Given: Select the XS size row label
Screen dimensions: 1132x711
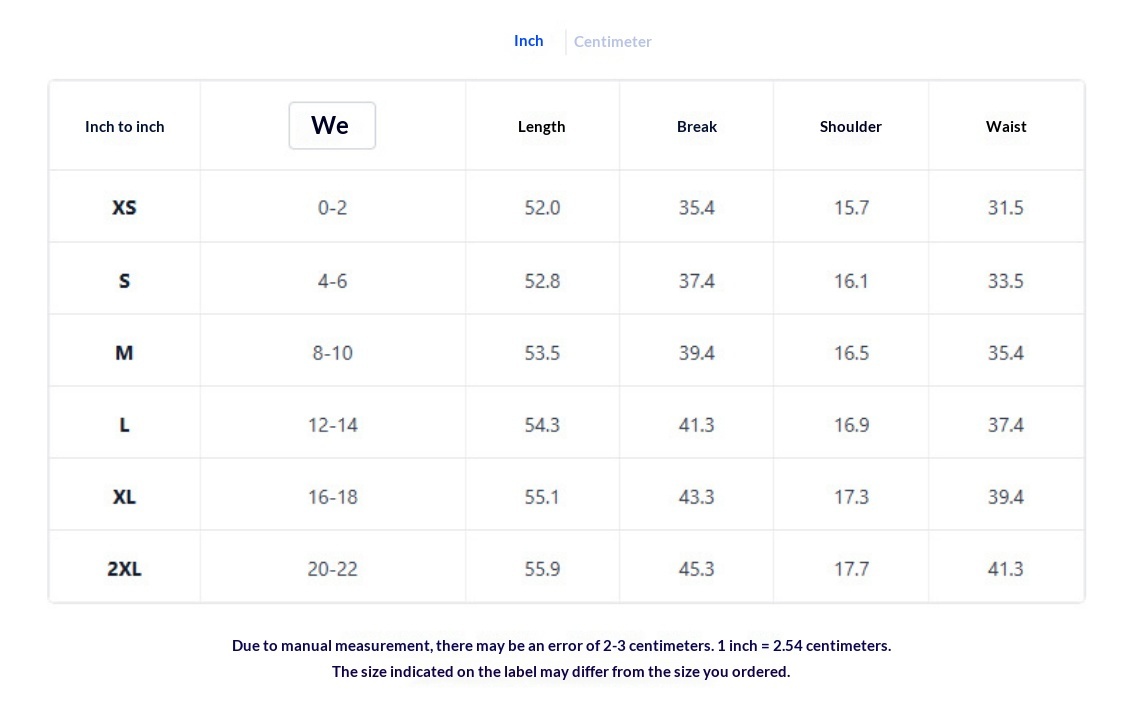Looking at the screenshot, I should point(124,208).
